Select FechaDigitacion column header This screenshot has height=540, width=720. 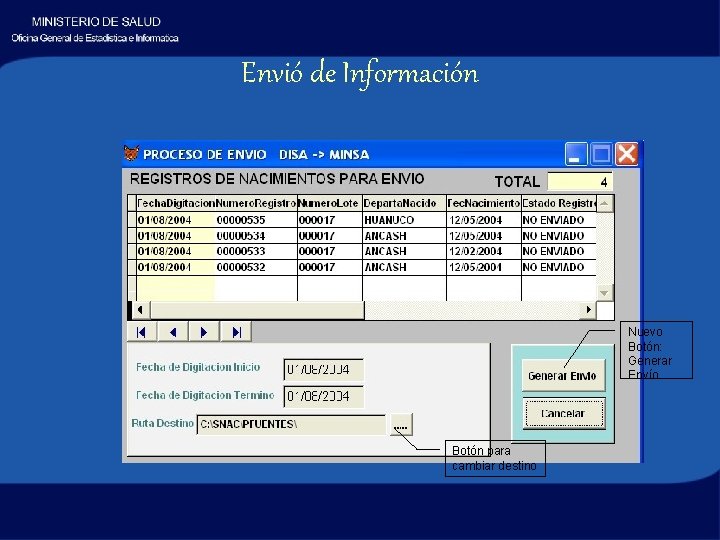pyautogui.click(x=176, y=203)
